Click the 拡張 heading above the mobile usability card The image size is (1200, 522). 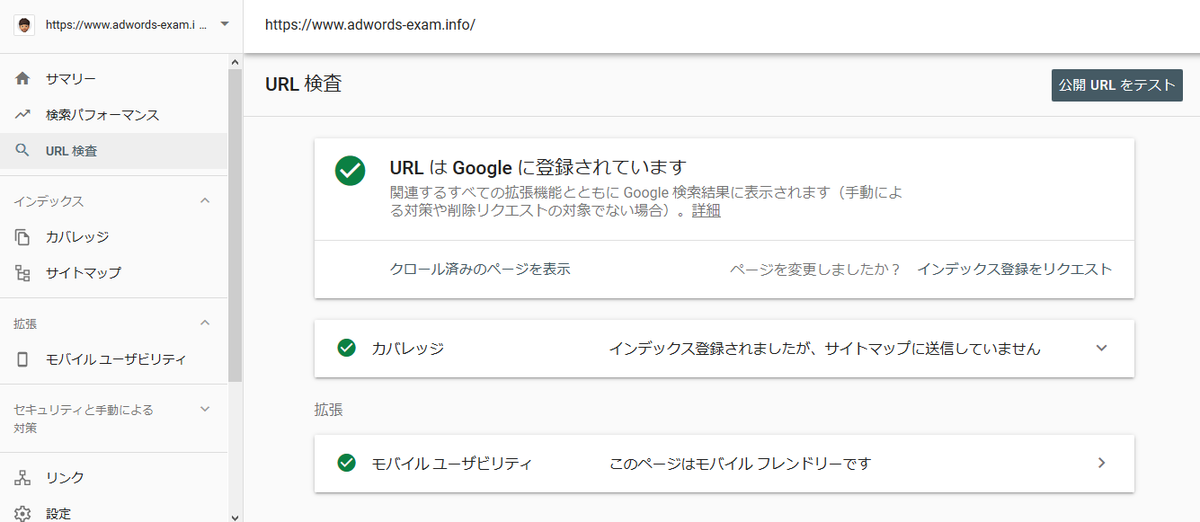(x=328, y=410)
